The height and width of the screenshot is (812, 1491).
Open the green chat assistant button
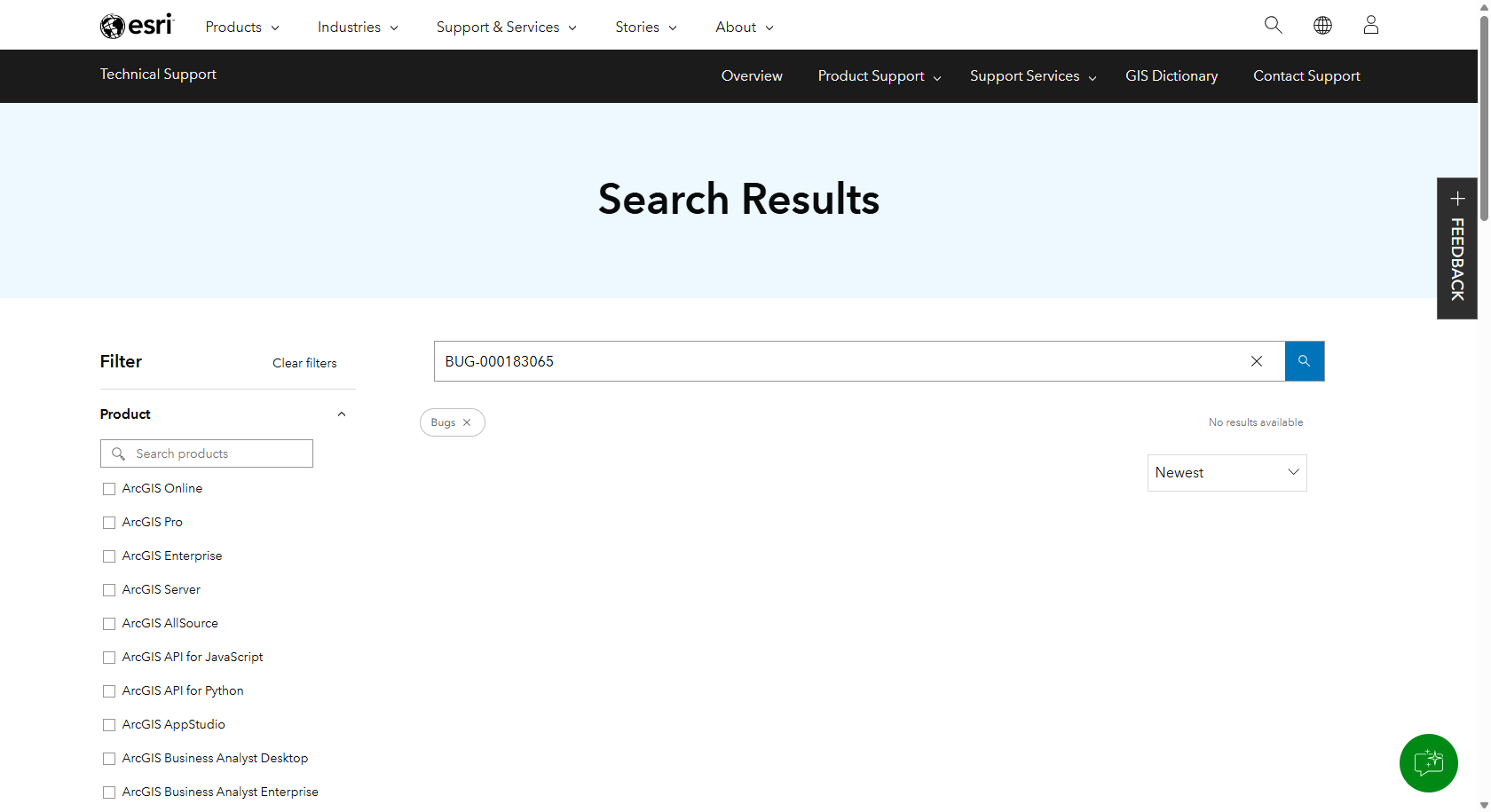(1429, 763)
